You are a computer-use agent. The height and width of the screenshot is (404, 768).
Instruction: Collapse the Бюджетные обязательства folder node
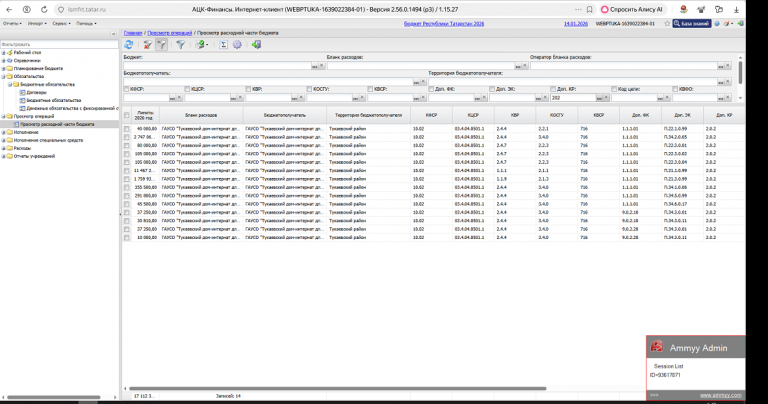point(10,84)
